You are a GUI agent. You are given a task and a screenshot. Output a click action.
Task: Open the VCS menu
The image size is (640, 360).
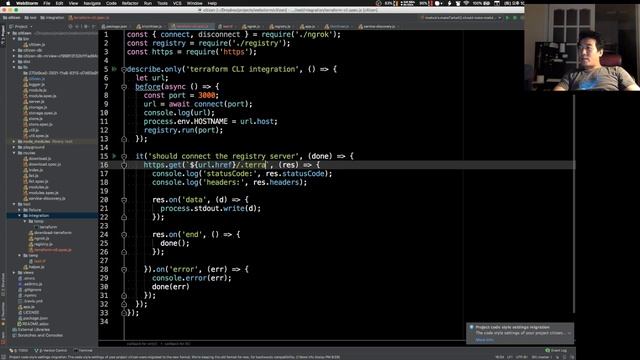point(177,3)
